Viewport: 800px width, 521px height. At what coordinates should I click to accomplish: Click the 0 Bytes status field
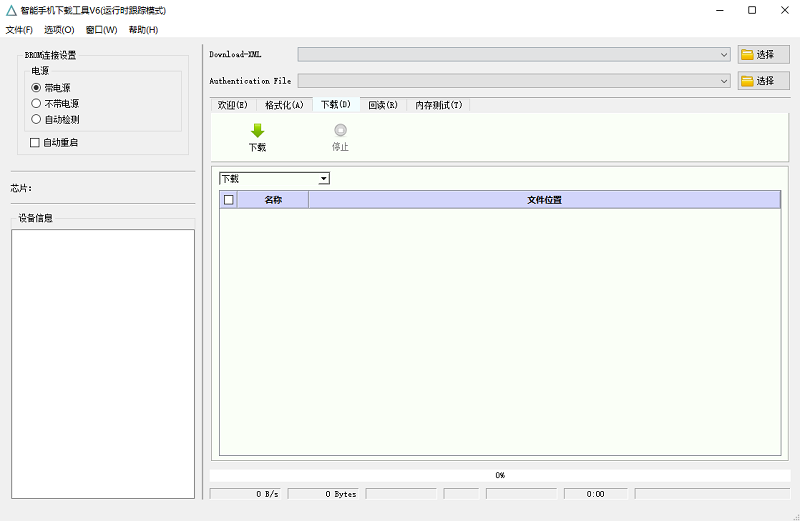tap(323, 494)
